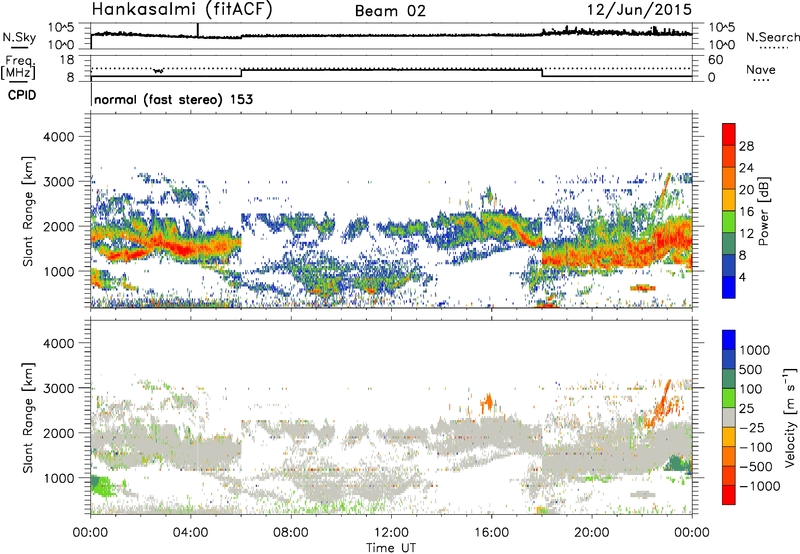This screenshot has width=800, height=554.
Task: Click the blue bottom of the Power color bar
Action: click(x=729, y=287)
